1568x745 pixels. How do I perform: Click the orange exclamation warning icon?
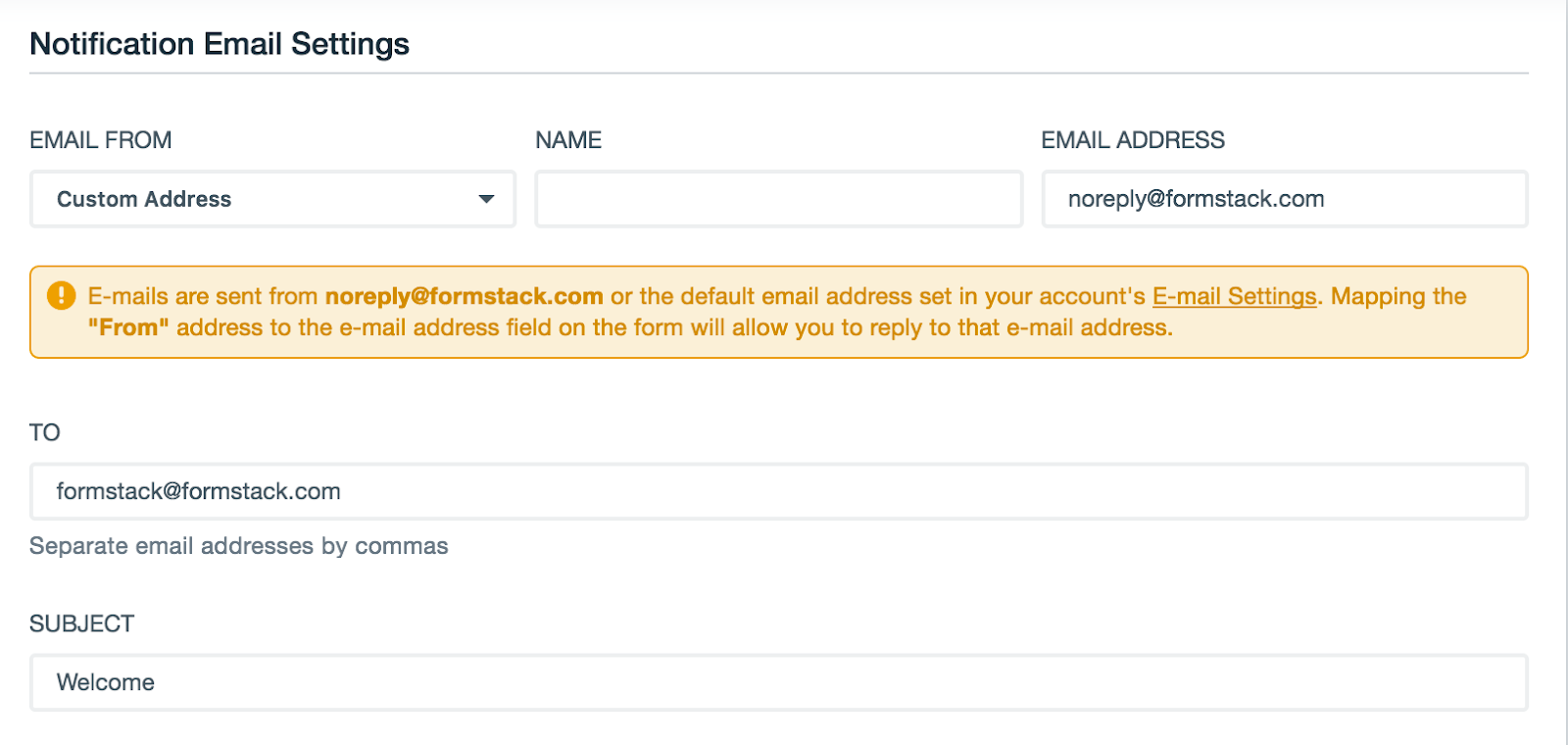click(61, 295)
